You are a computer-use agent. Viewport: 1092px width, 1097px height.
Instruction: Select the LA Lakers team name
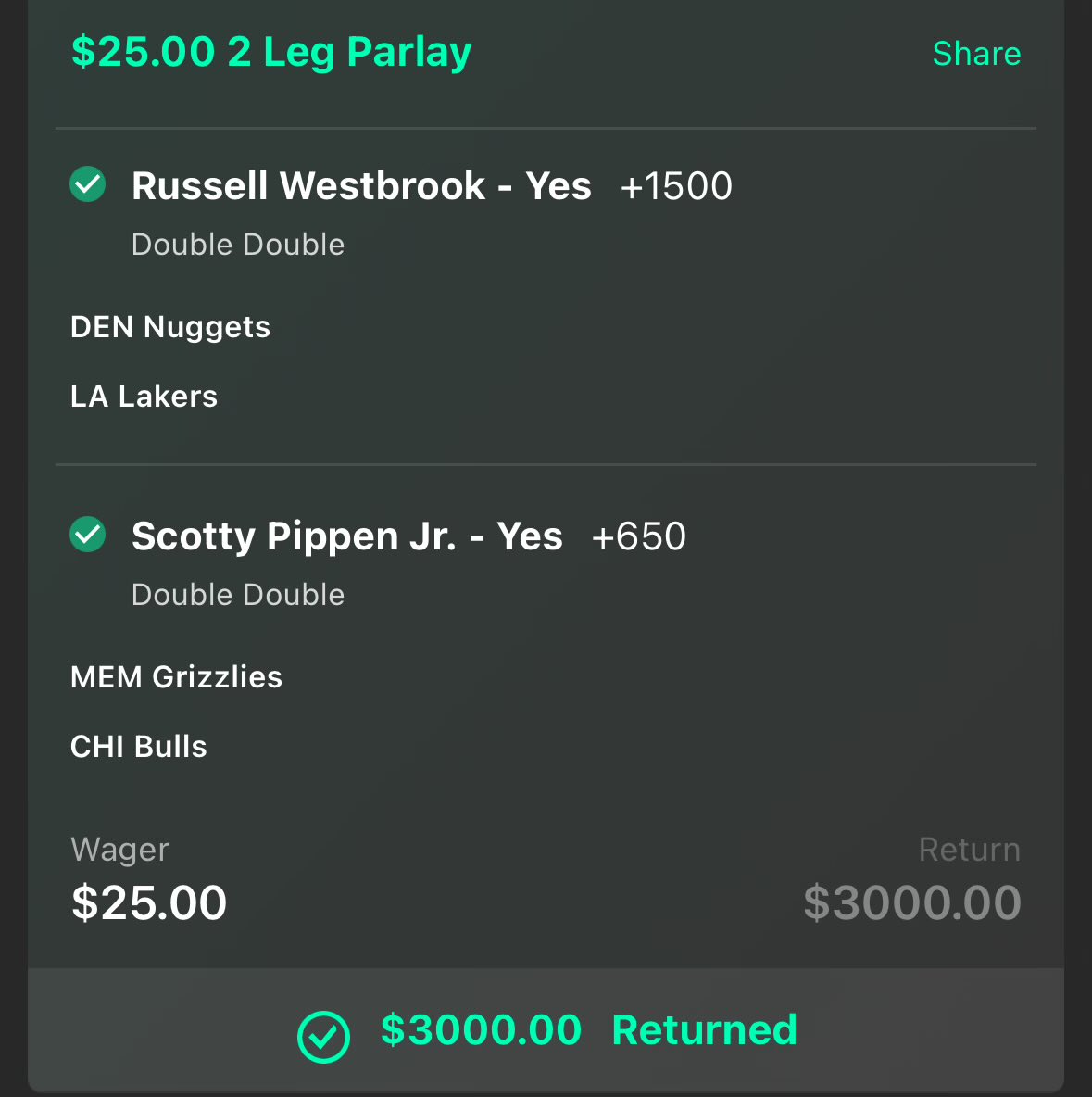coord(144,397)
